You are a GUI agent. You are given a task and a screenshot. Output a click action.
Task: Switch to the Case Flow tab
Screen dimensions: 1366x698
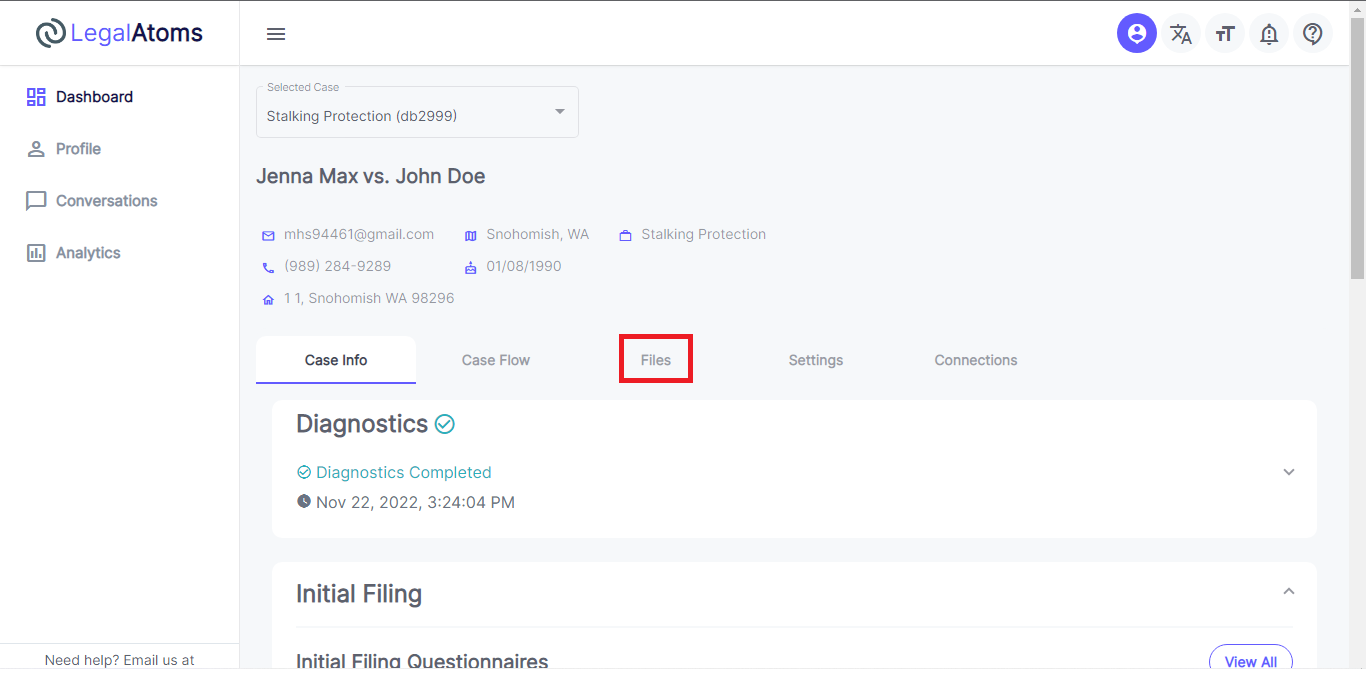click(496, 360)
